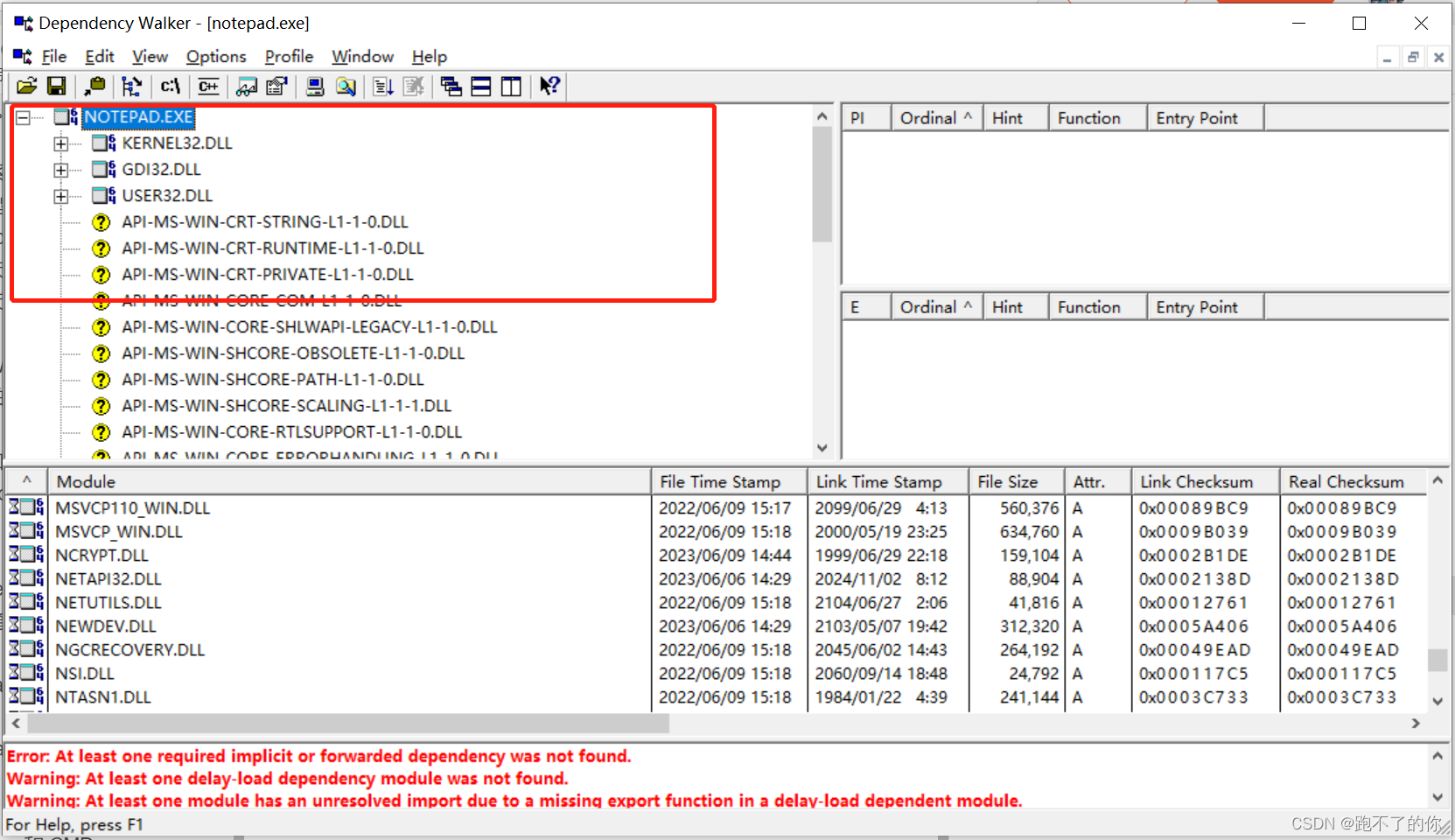Click the module list horizontal scrollbar thumb
The width and height of the screenshot is (1455, 840).
coord(348,724)
